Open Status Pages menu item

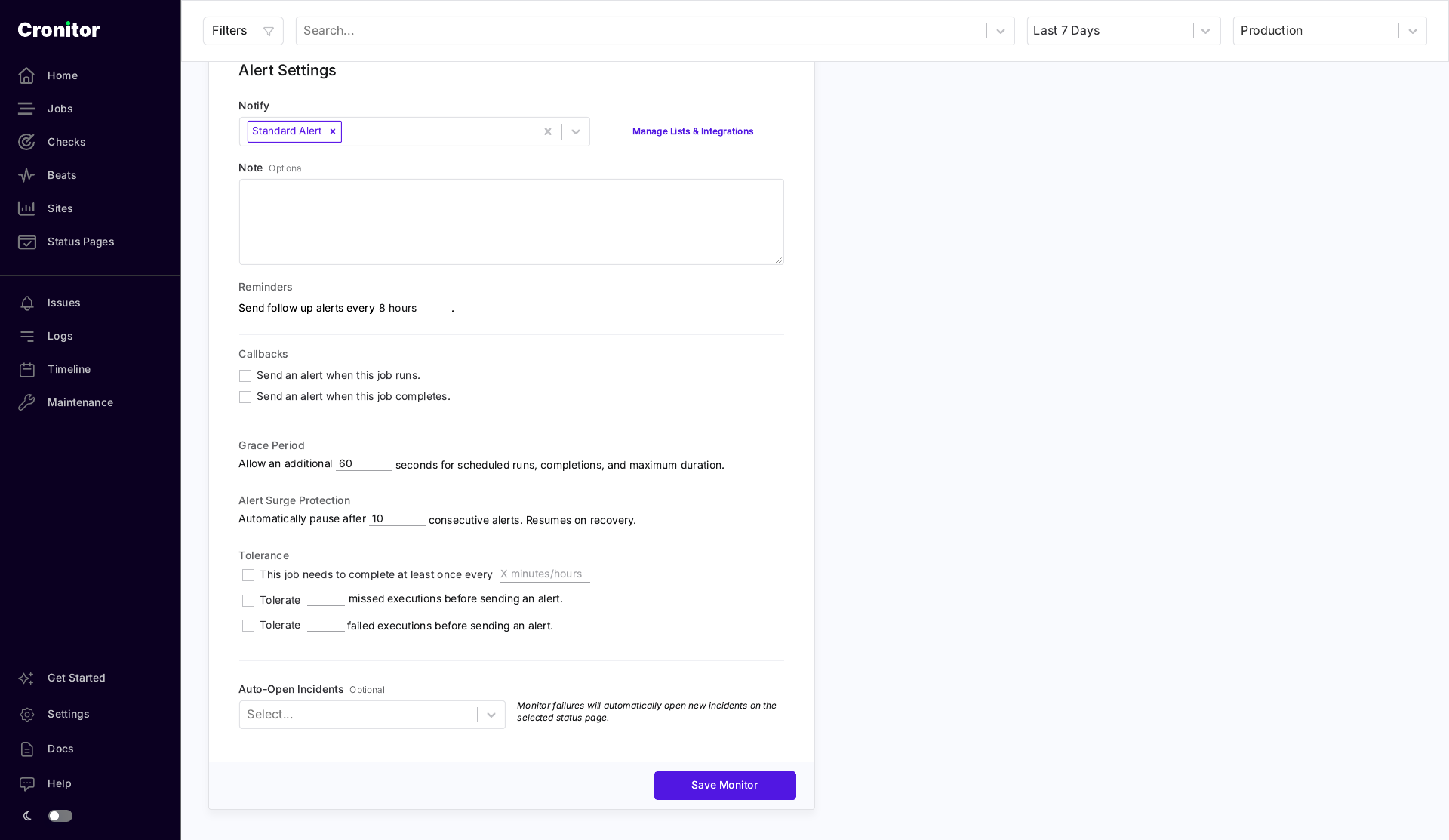coord(81,242)
